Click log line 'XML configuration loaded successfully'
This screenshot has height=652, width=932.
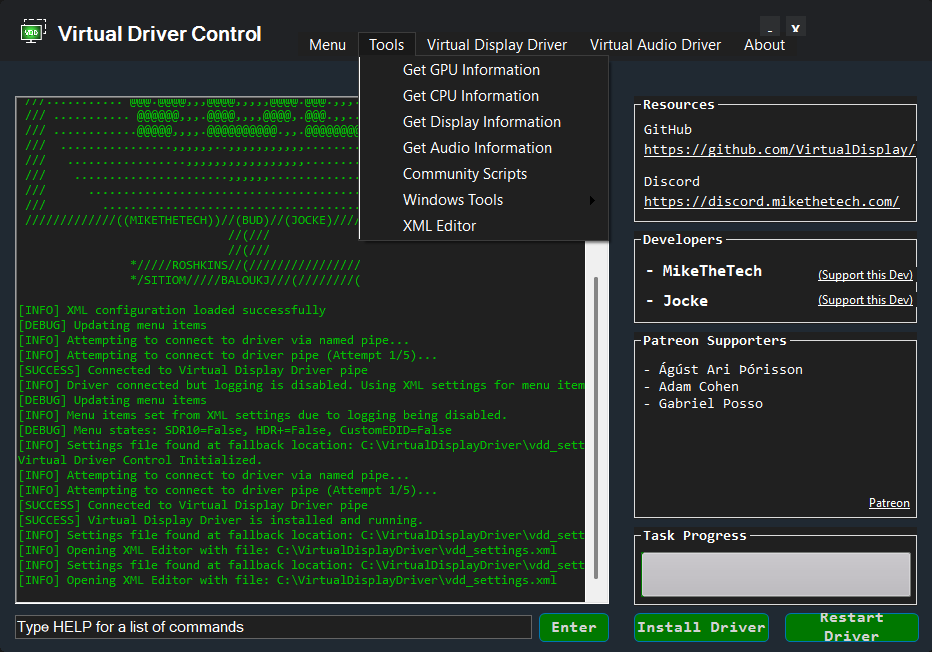[172, 310]
